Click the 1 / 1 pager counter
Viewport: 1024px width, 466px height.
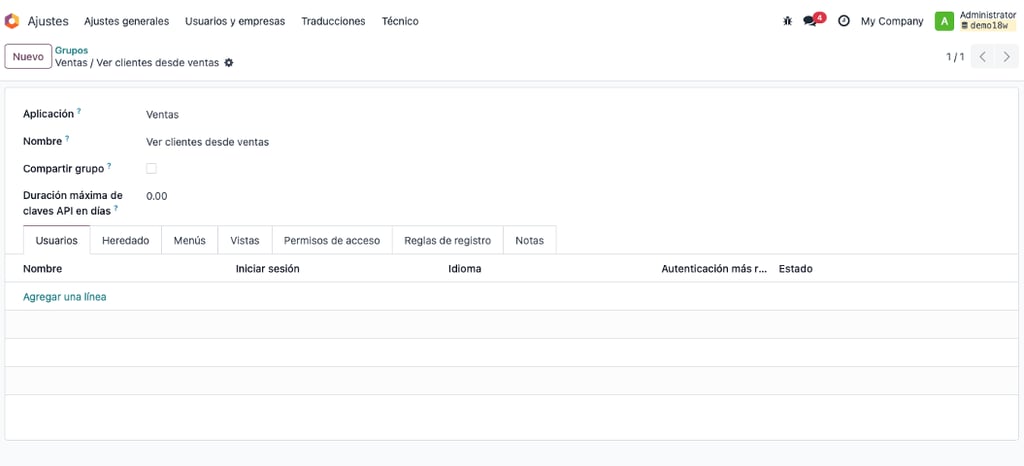pos(955,57)
